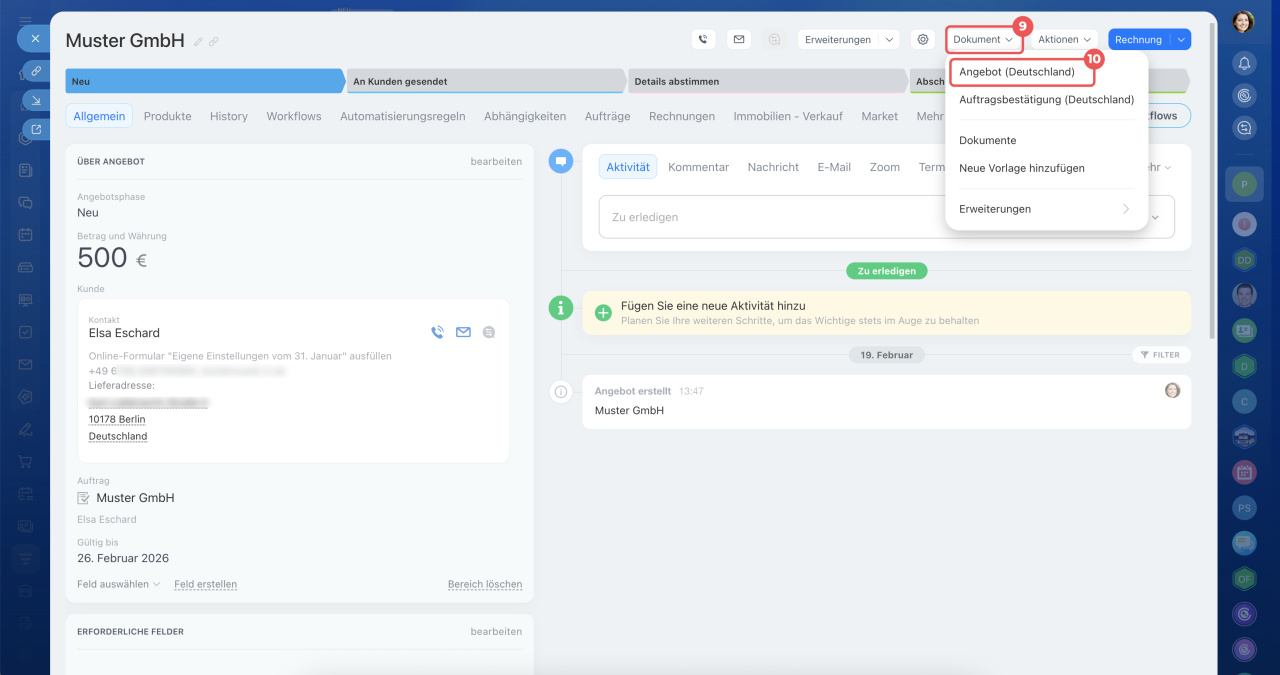
Task: Open the link icon tab on slider edge
Action: point(36,71)
